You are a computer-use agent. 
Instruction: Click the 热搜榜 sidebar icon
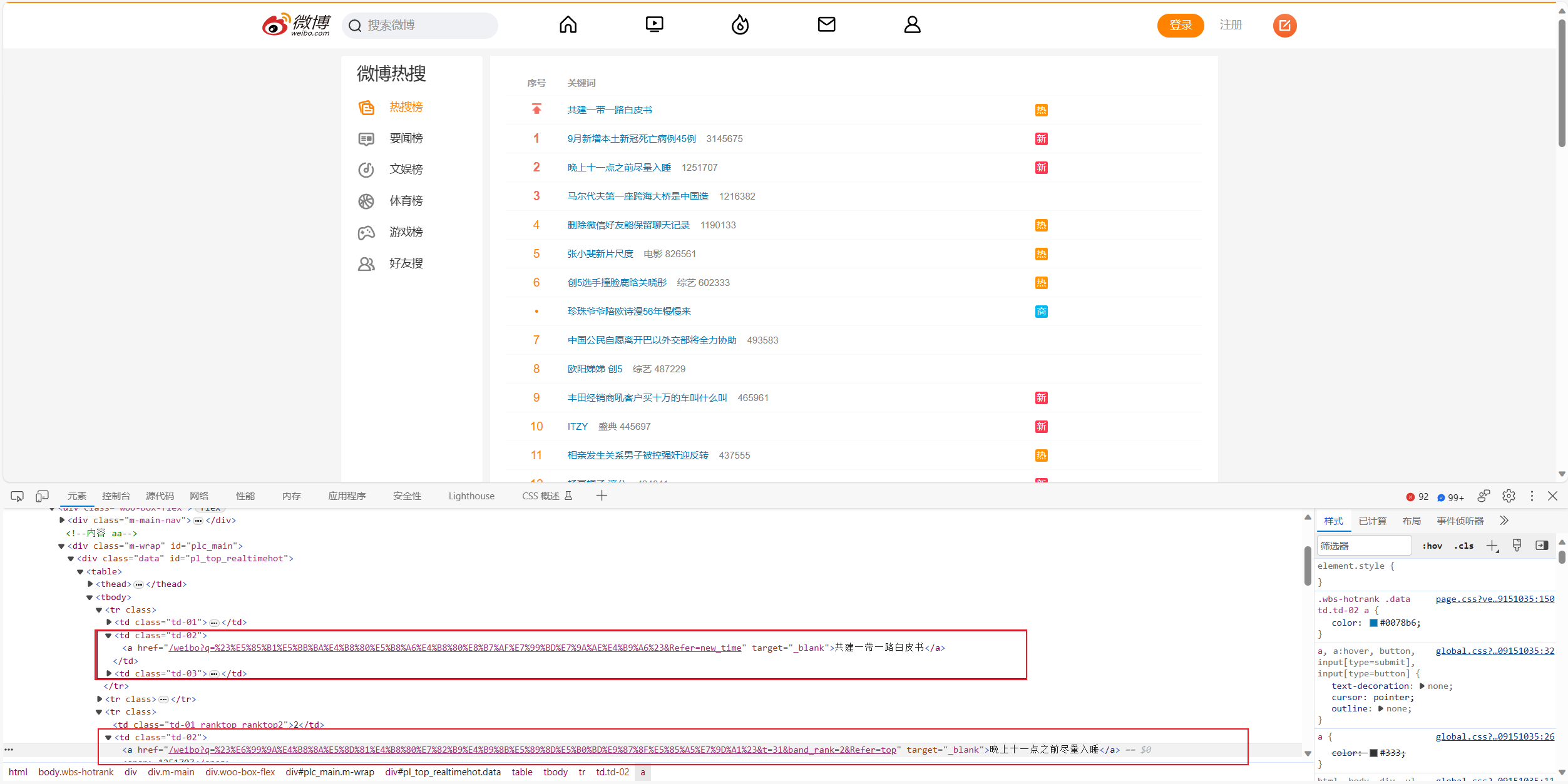(x=366, y=108)
